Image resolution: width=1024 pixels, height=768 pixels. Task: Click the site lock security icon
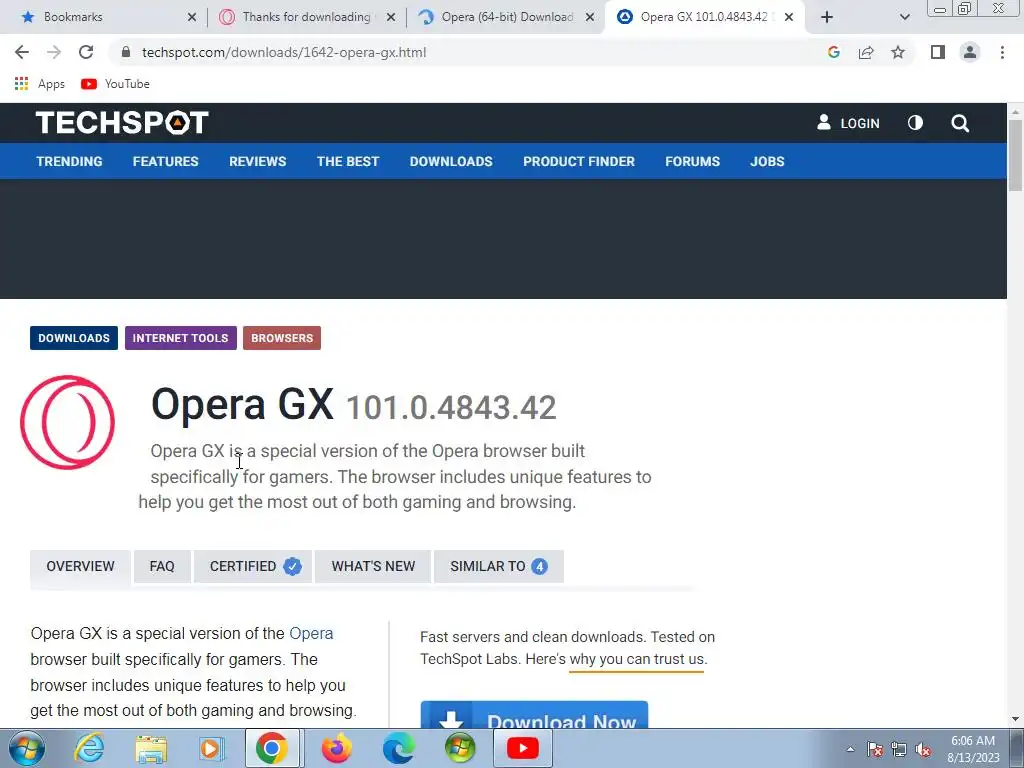click(126, 52)
